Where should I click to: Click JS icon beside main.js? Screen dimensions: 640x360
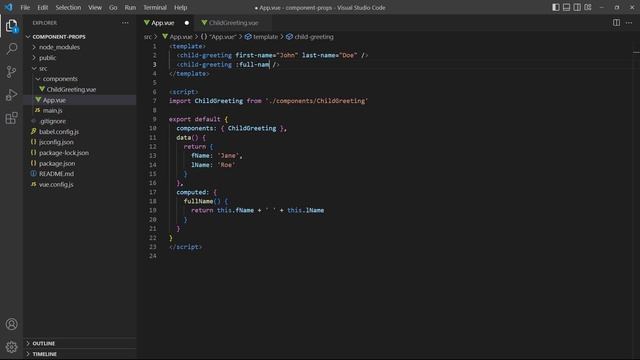tap(38, 110)
